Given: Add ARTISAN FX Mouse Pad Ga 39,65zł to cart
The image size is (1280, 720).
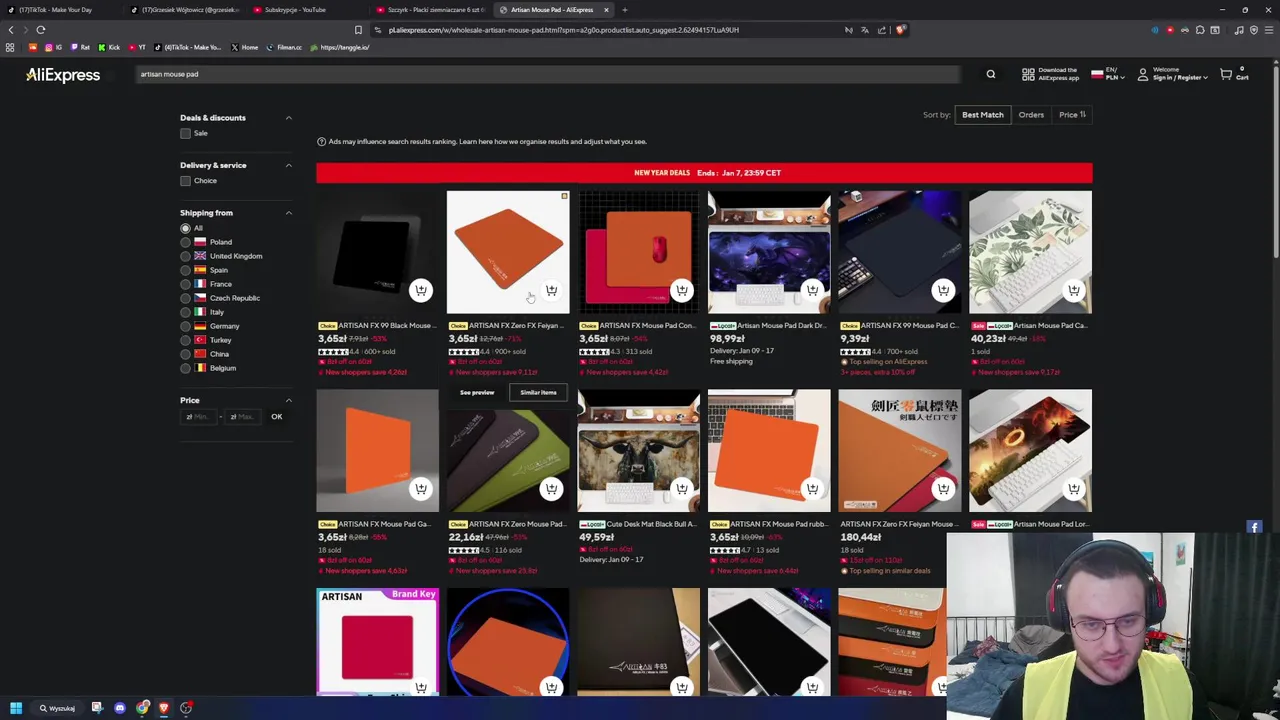Looking at the screenshot, I should click(421, 489).
